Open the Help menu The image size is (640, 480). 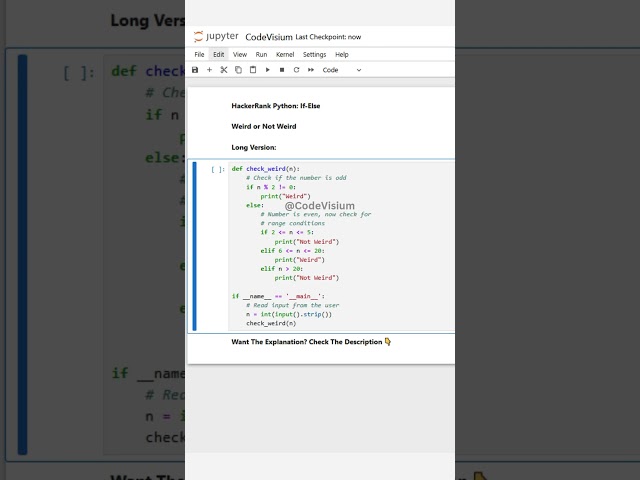click(x=342, y=54)
